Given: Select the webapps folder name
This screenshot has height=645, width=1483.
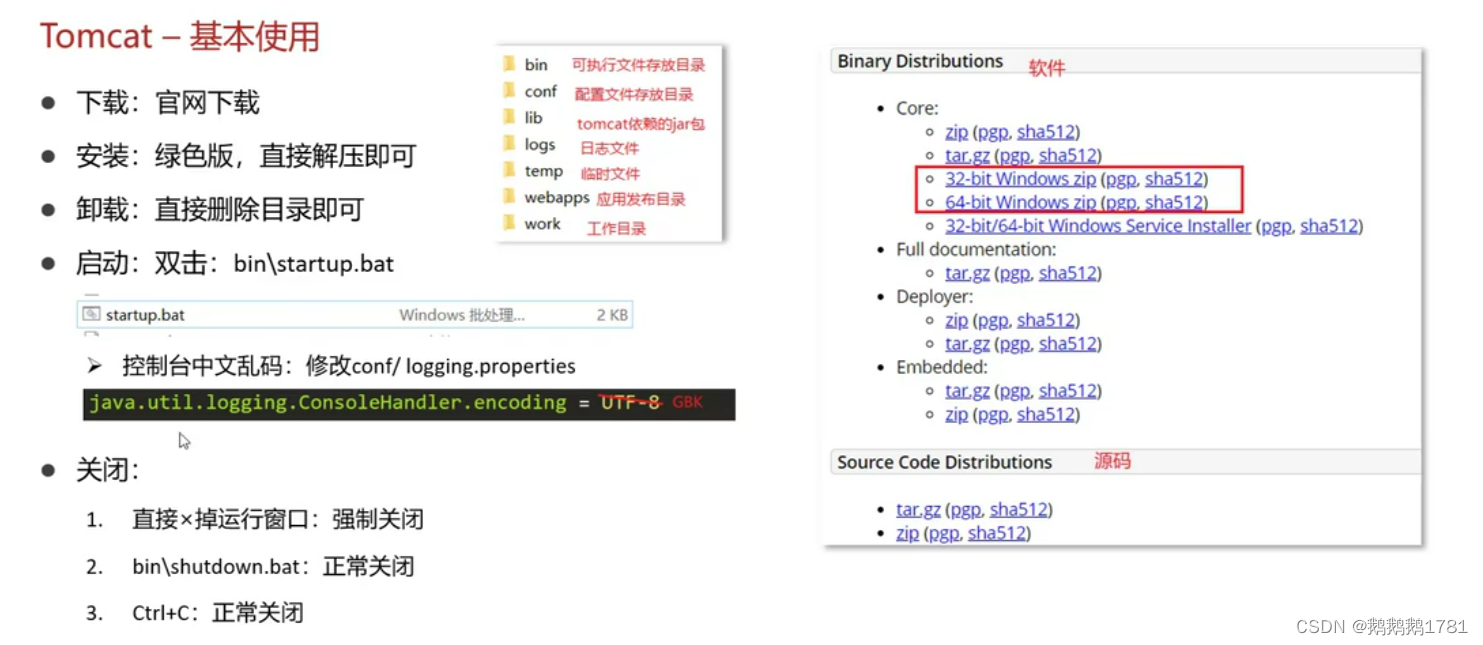Looking at the screenshot, I should pos(556,198).
